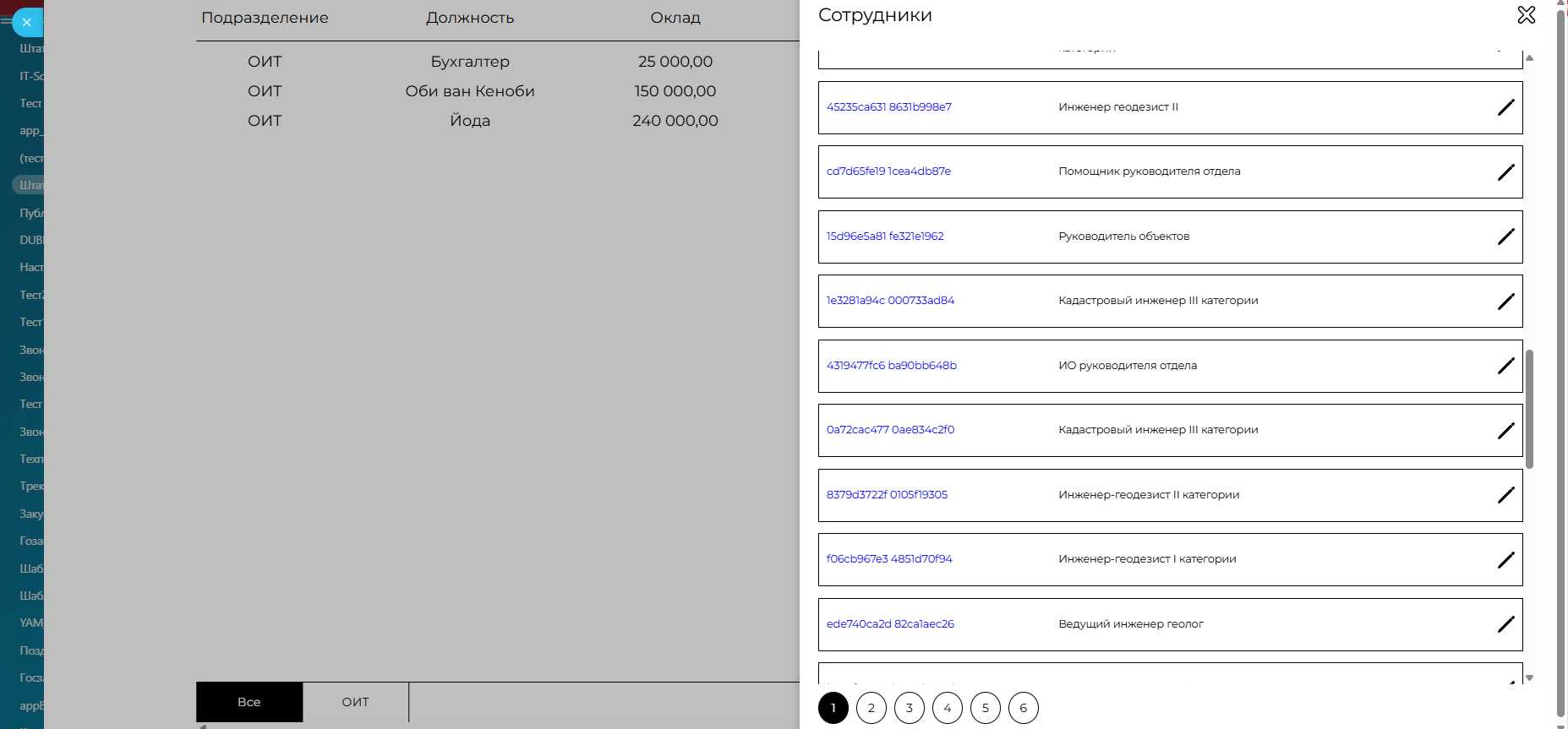The image size is (1568, 729).
Task: Go to page 2 of employees
Action: click(871, 708)
